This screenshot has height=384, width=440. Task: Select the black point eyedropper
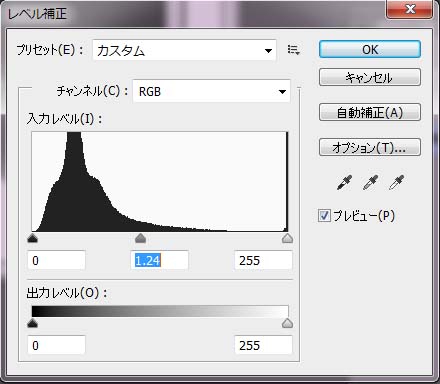click(x=345, y=182)
